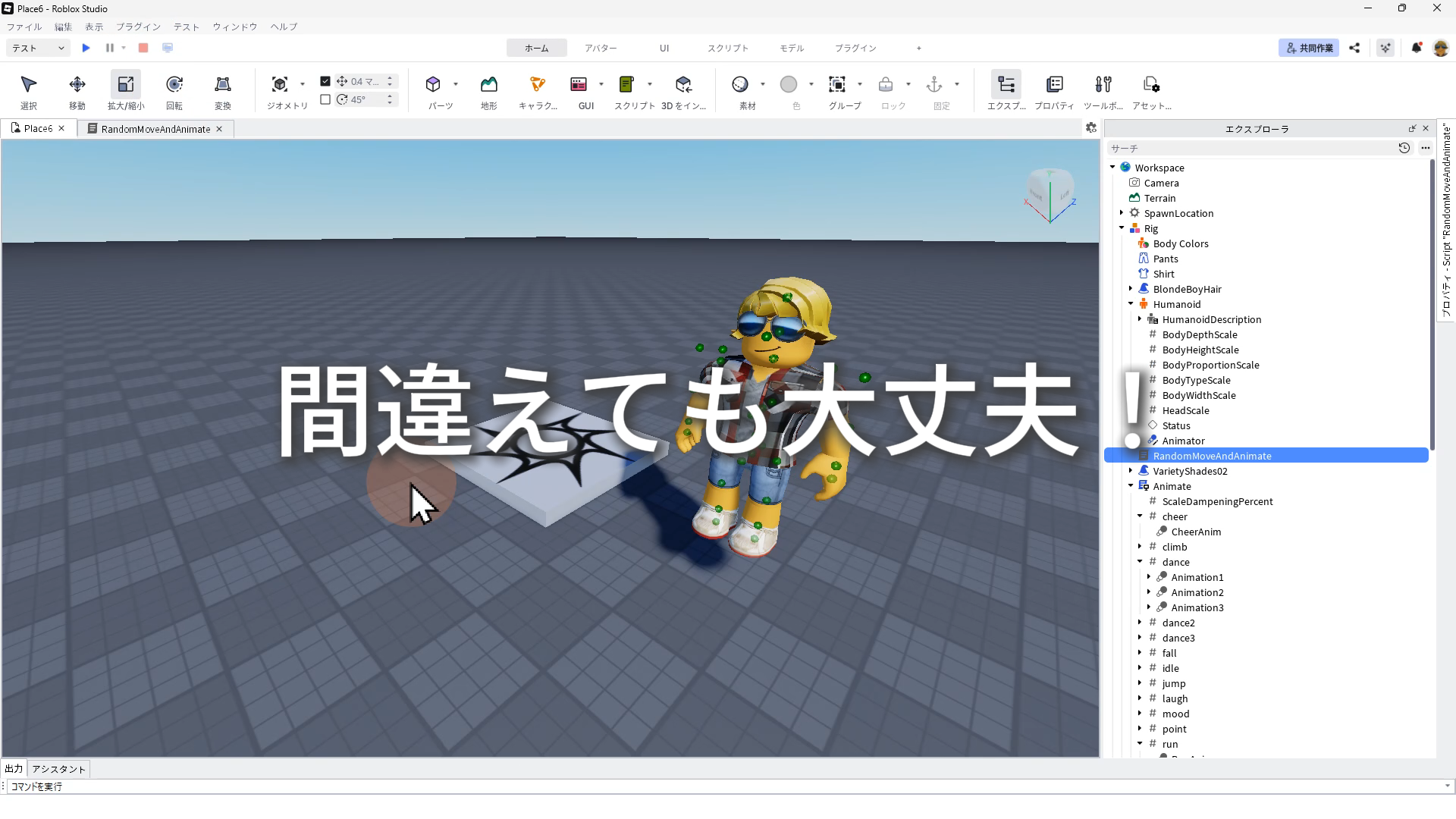Insert a Part from toolbar
The height and width of the screenshot is (819, 1456).
433,84
